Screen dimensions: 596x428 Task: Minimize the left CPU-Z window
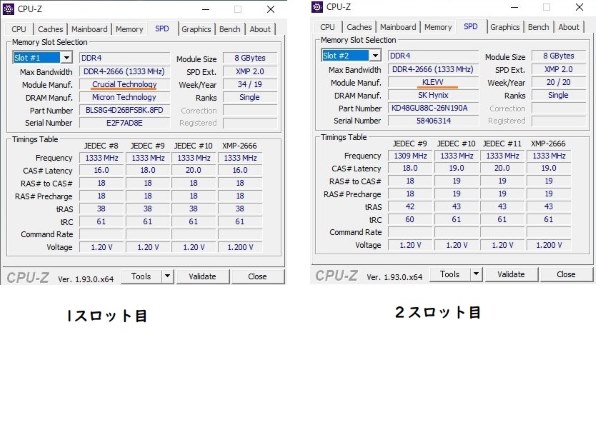[206, 10]
